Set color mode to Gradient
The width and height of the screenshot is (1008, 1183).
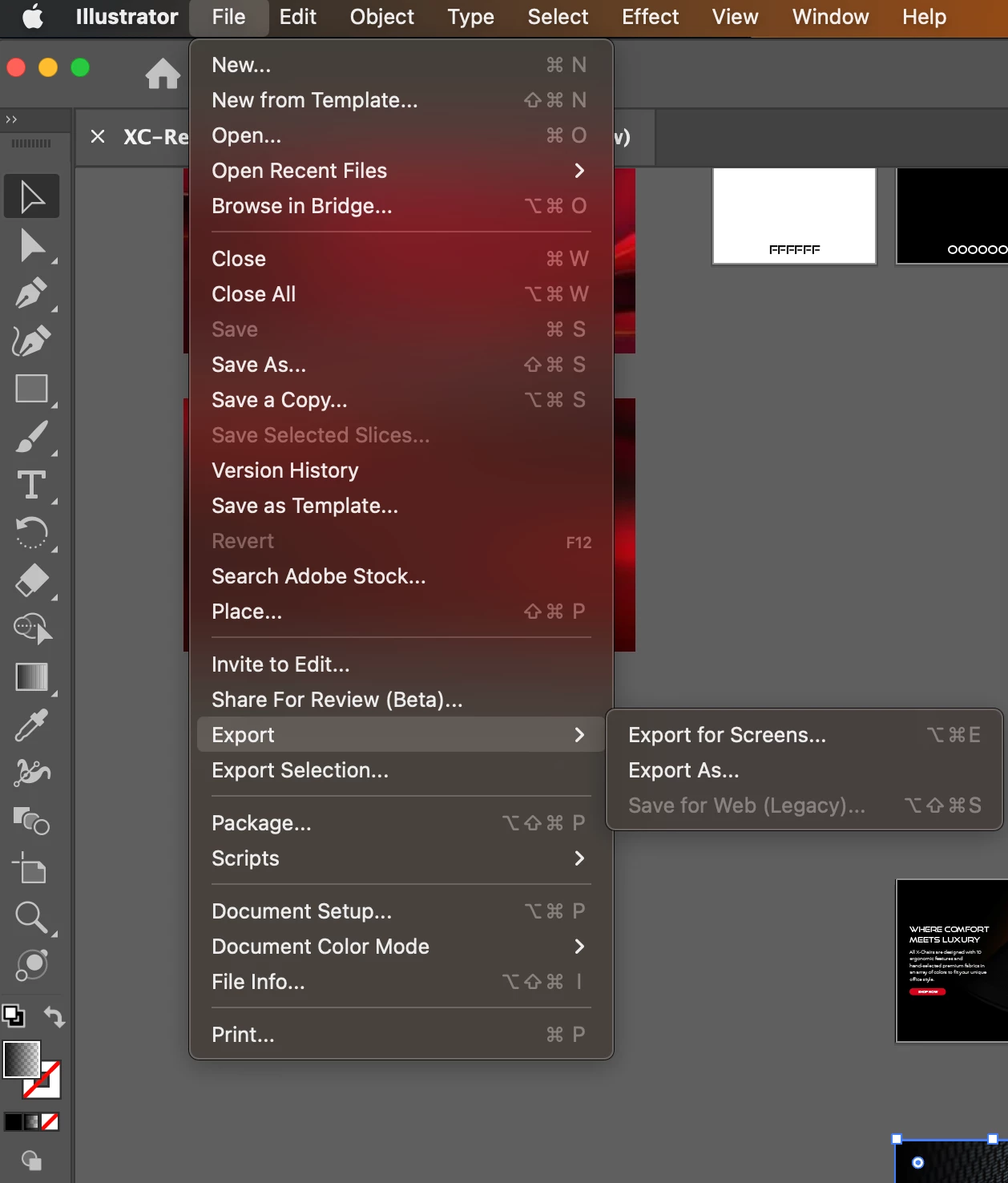click(x=32, y=1121)
